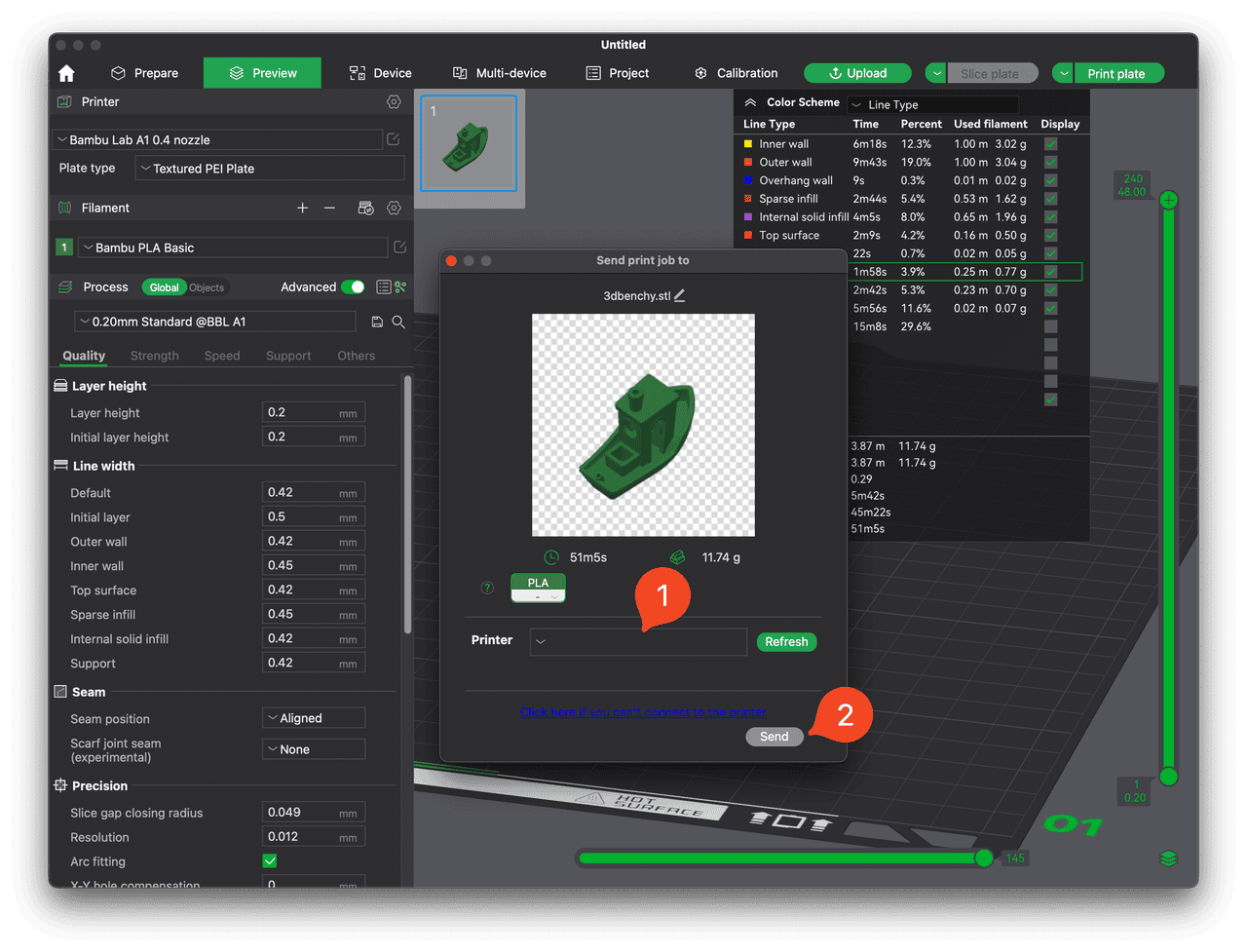Add a filament with the plus icon
1247x952 pixels.
coord(303,208)
